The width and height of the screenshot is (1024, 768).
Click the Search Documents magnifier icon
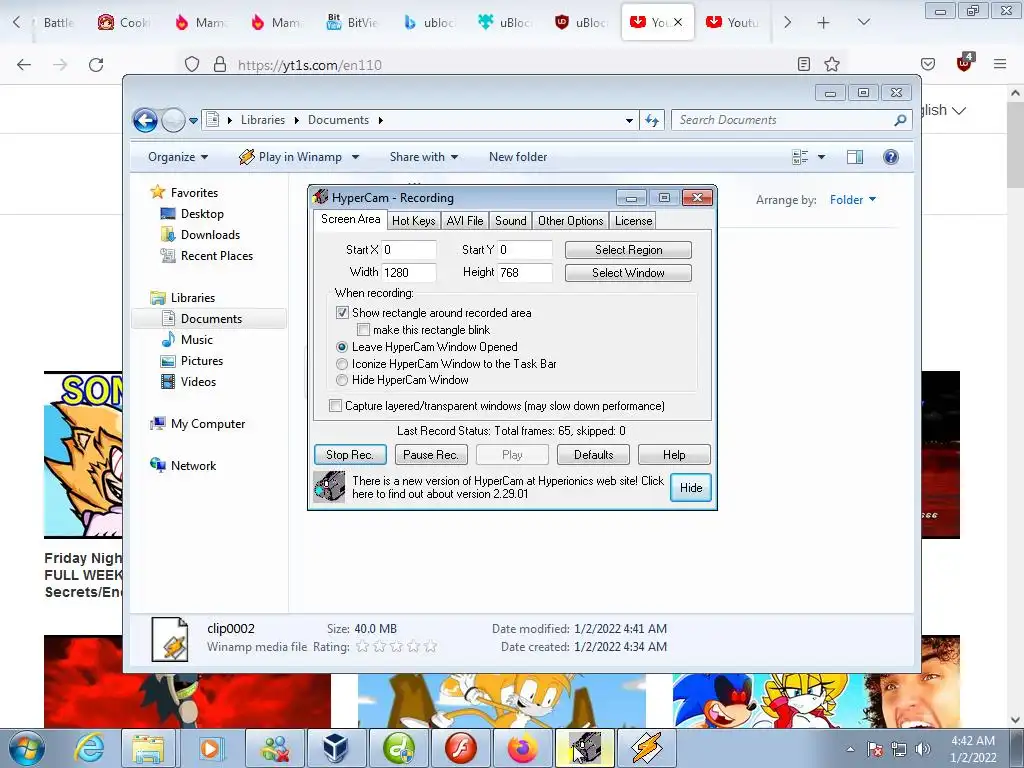901,120
